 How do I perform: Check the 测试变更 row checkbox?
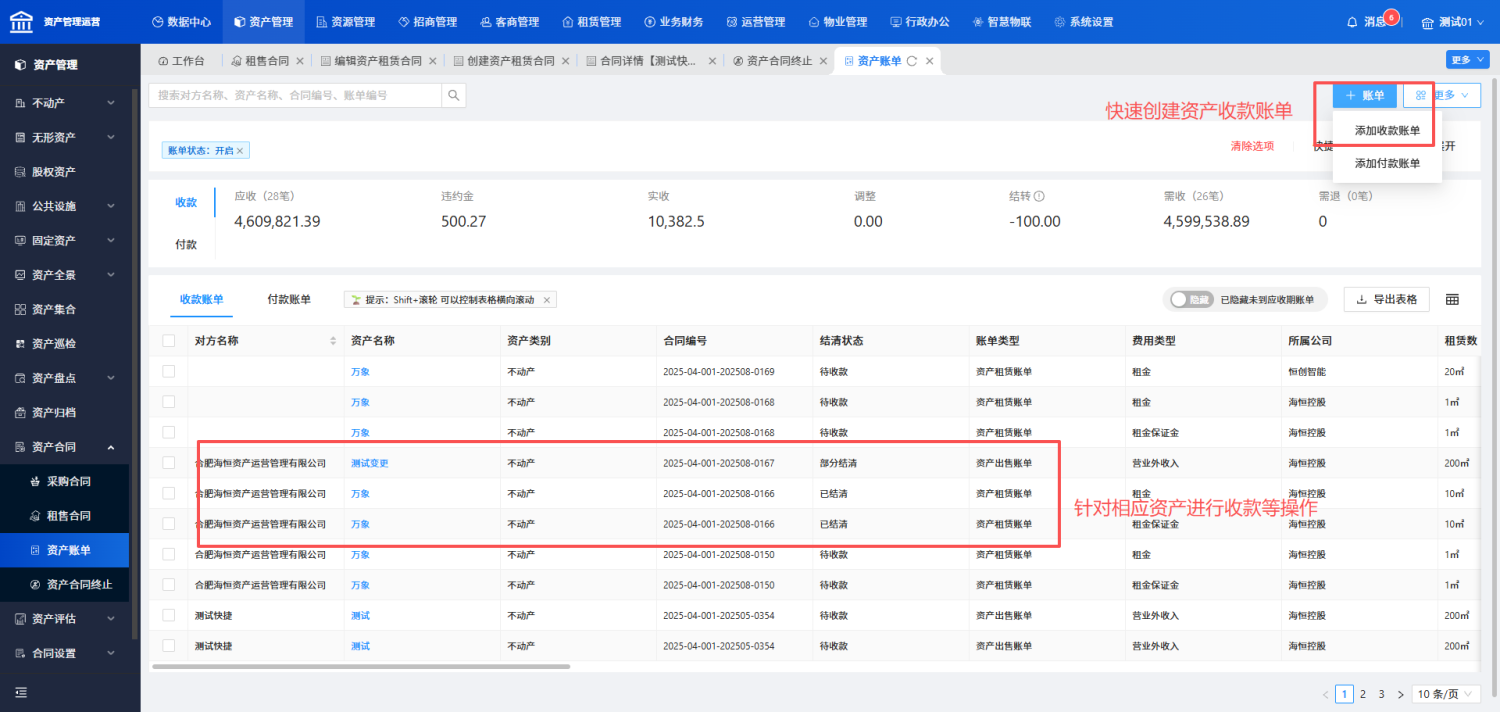pos(168,463)
